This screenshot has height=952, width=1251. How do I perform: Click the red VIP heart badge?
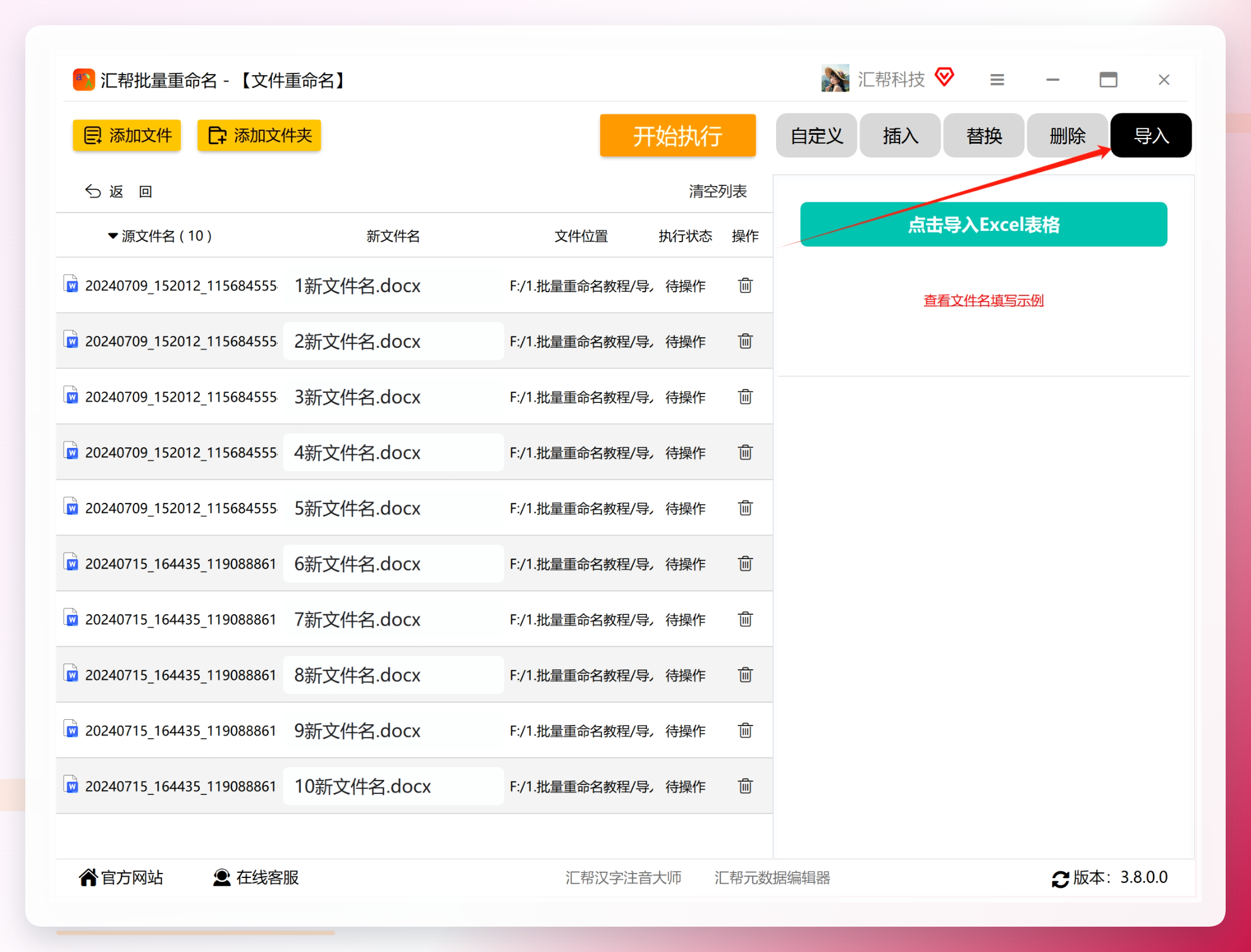pyautogui.click(x=944, y=77)
